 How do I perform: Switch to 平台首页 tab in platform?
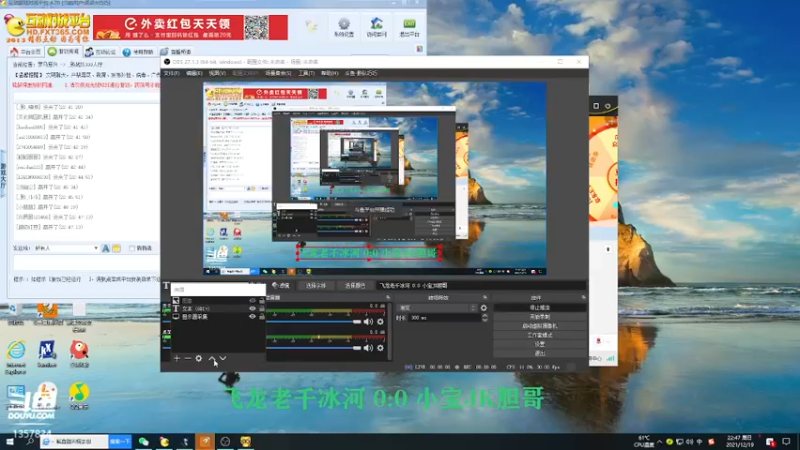point(26,52)
